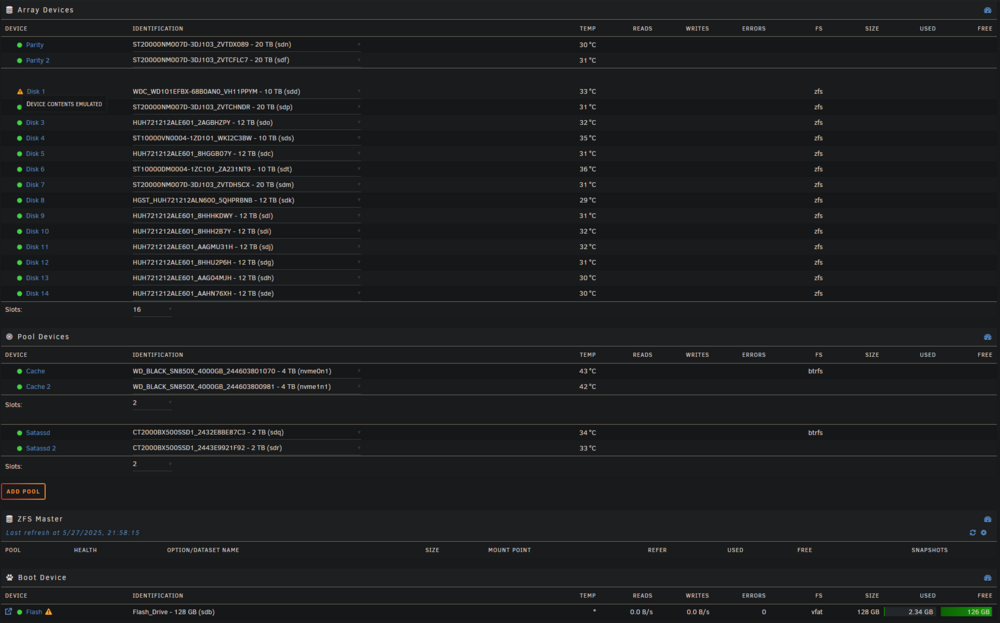Click the ZFS Master section icon
This screenshot has height=623, width=1000.
pos(9,519)
